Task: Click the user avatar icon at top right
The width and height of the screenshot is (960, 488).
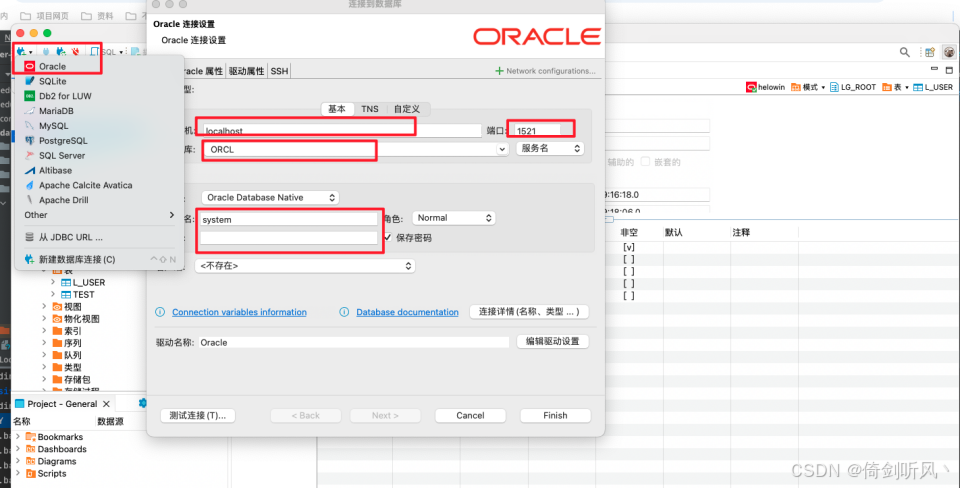Action: (949, 52)
